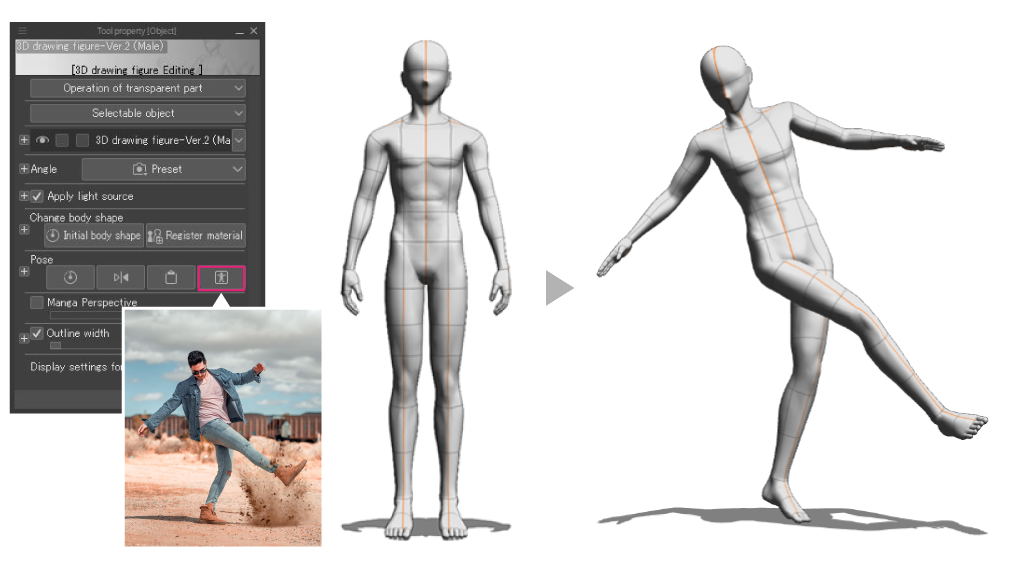Open the Angle Preset dropdown
The image size is (1024, 576).
163,169
